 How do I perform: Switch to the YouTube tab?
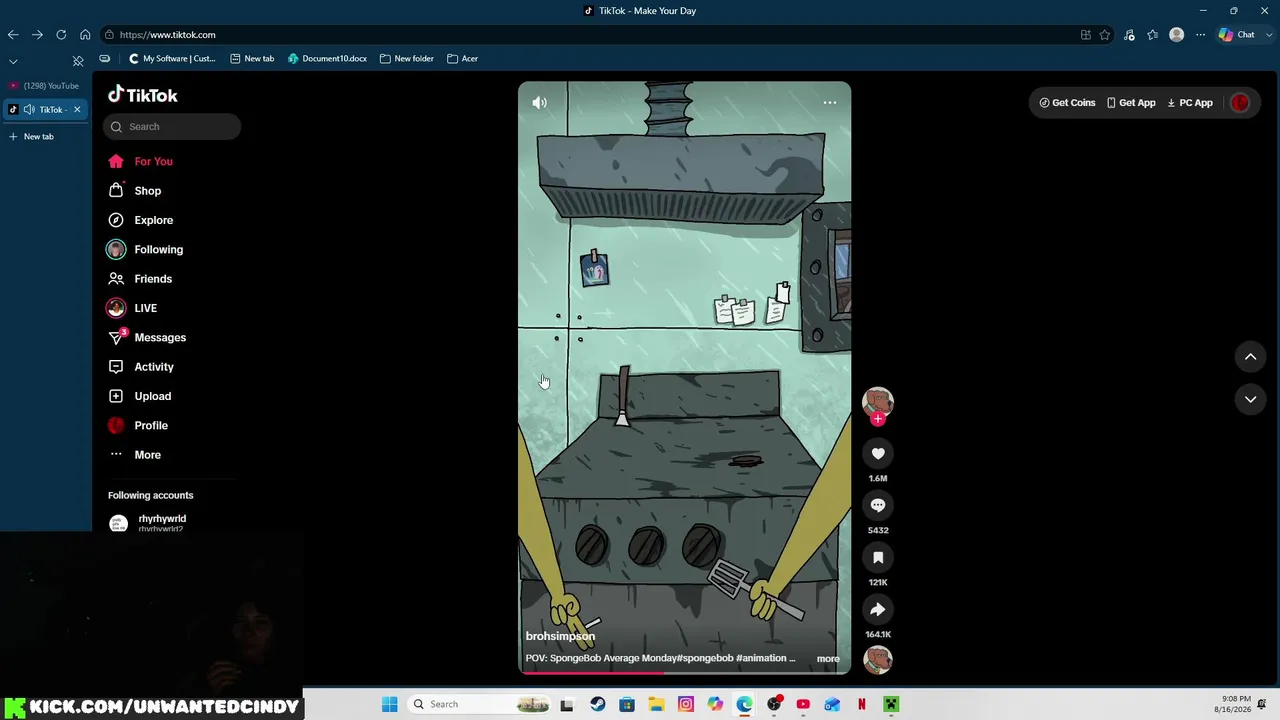click(45, 86)
